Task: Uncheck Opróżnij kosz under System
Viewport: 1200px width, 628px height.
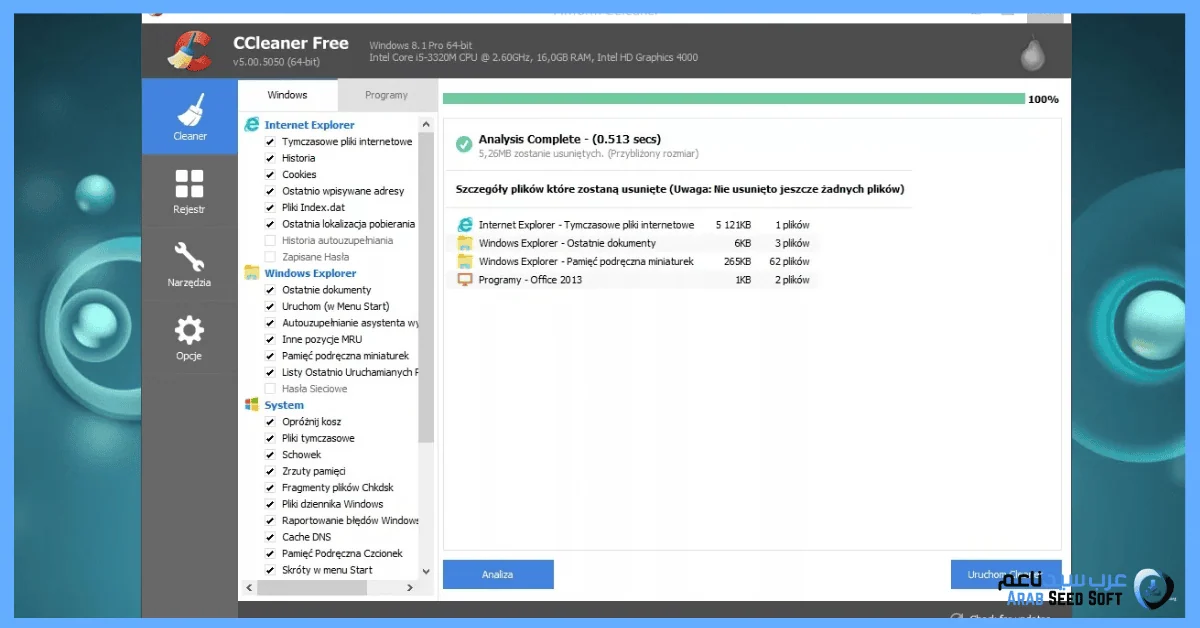Action: [268, 421]
